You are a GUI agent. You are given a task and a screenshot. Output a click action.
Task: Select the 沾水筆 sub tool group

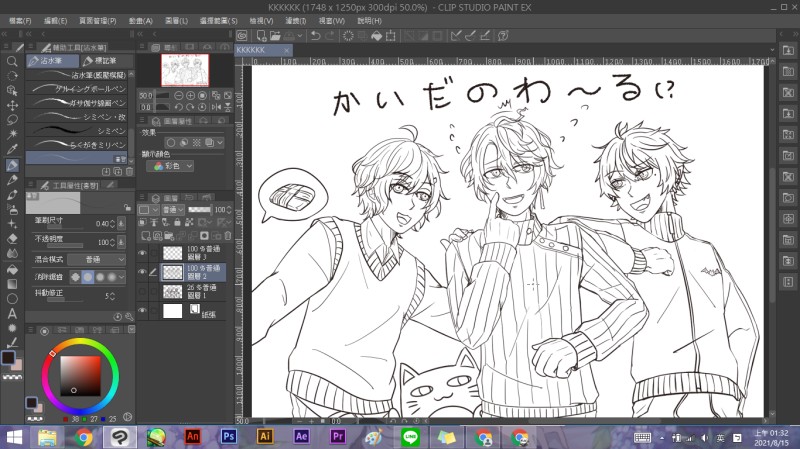[x=53, y=61]
